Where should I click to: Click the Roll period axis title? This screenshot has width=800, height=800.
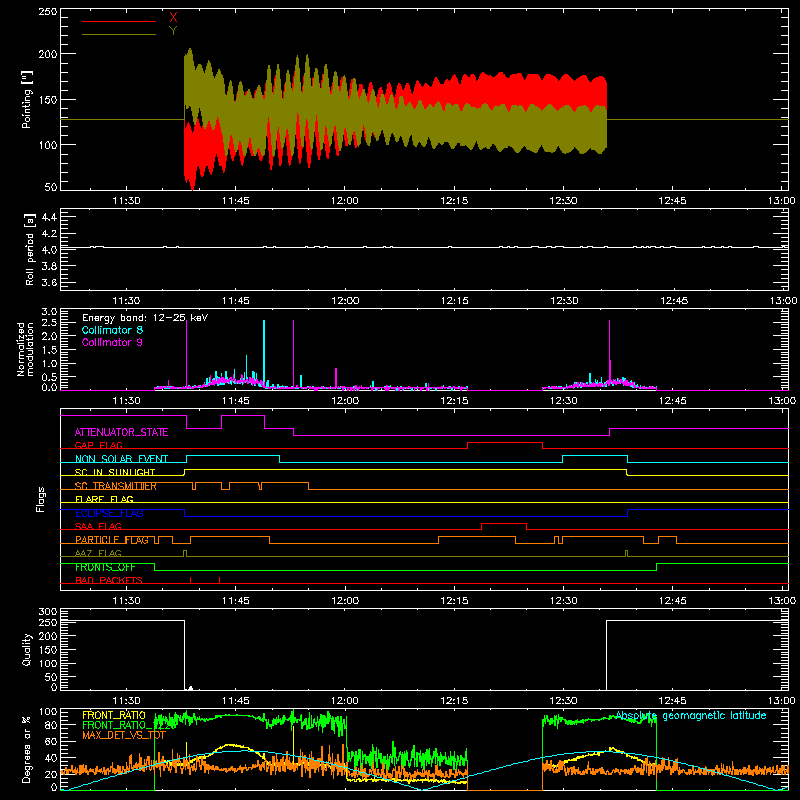point(29,249)
